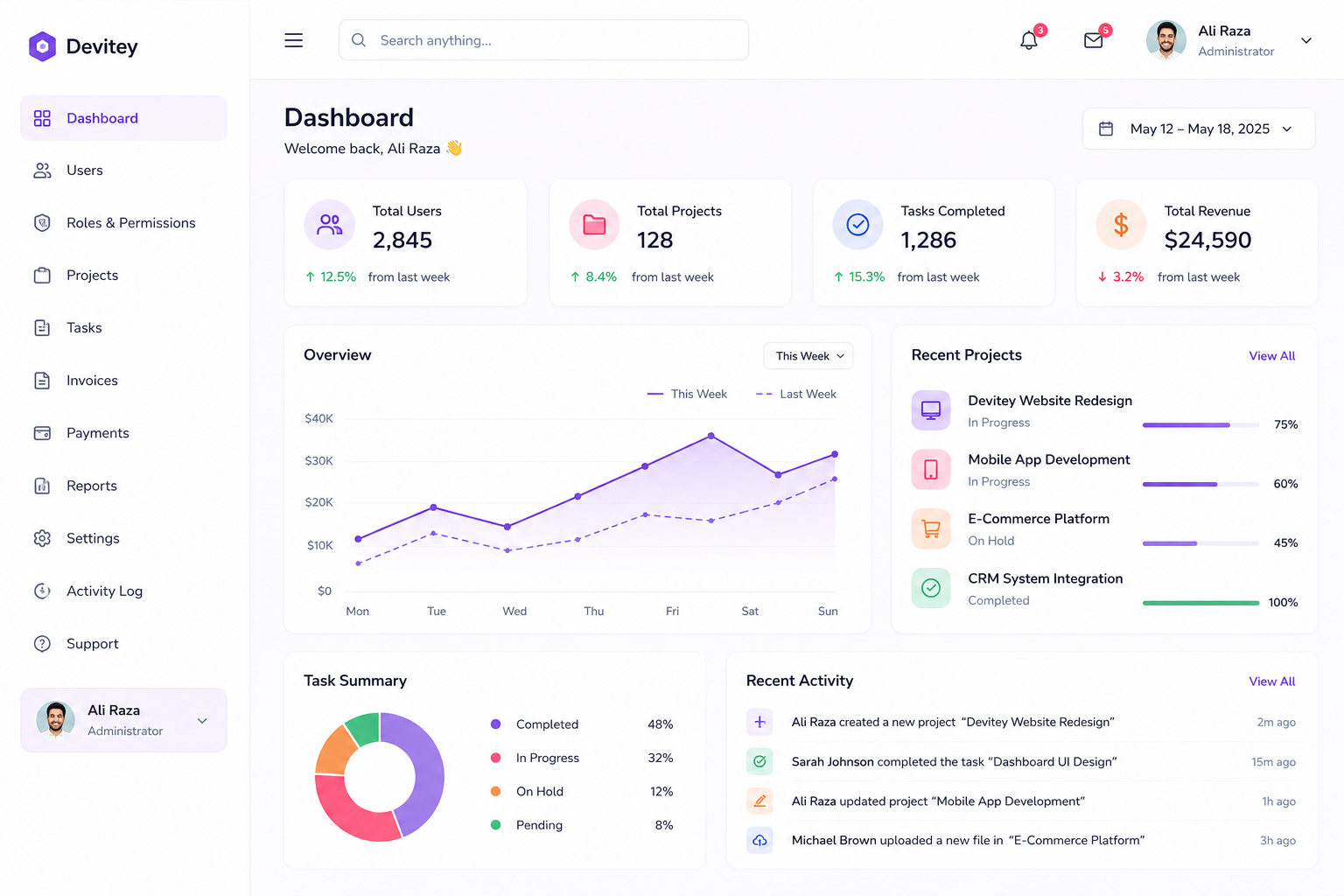1344x896 pixels.
Task: Click the Tasks clipboard icon in sidebar
Action: coord(42,328)
